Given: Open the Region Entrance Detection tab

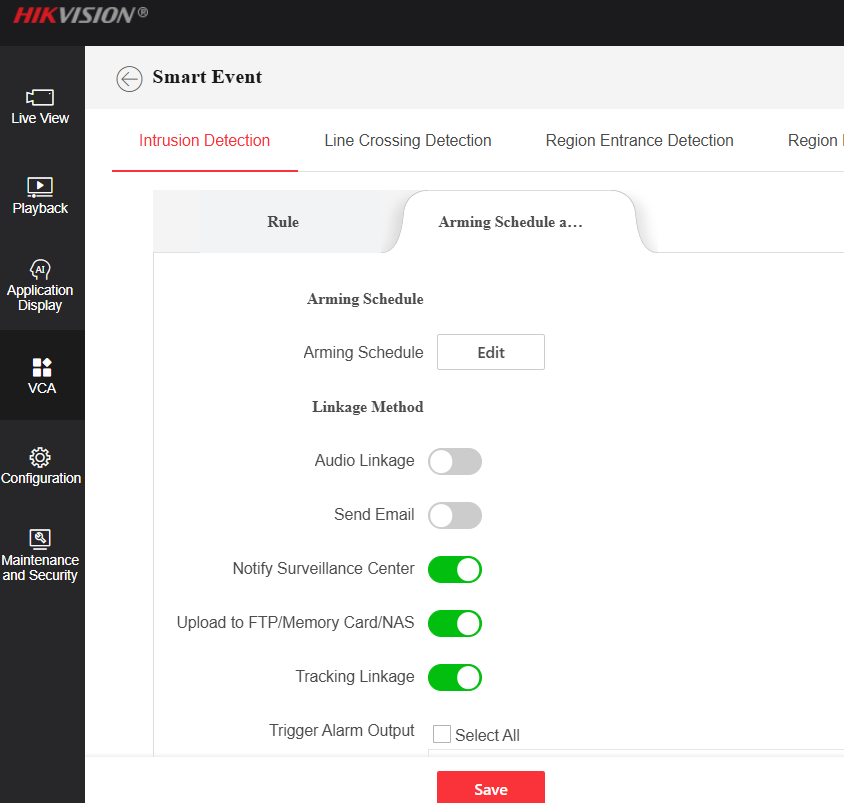Looking at the screenshot, I should [x=639, y=141].
